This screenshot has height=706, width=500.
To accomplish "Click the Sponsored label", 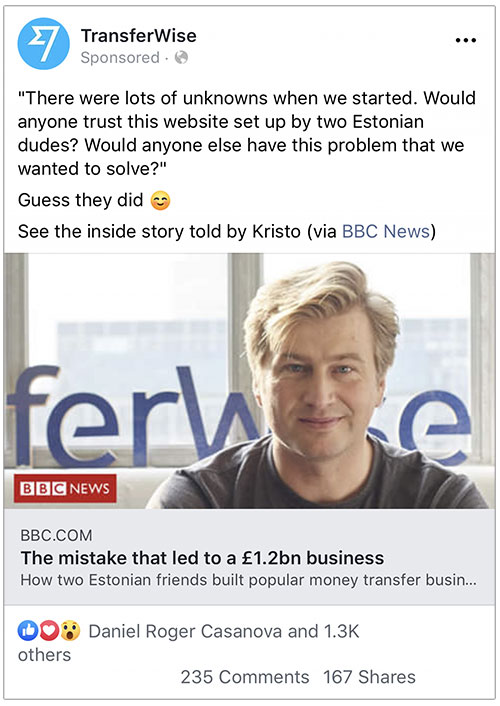I will coord(120,58).
